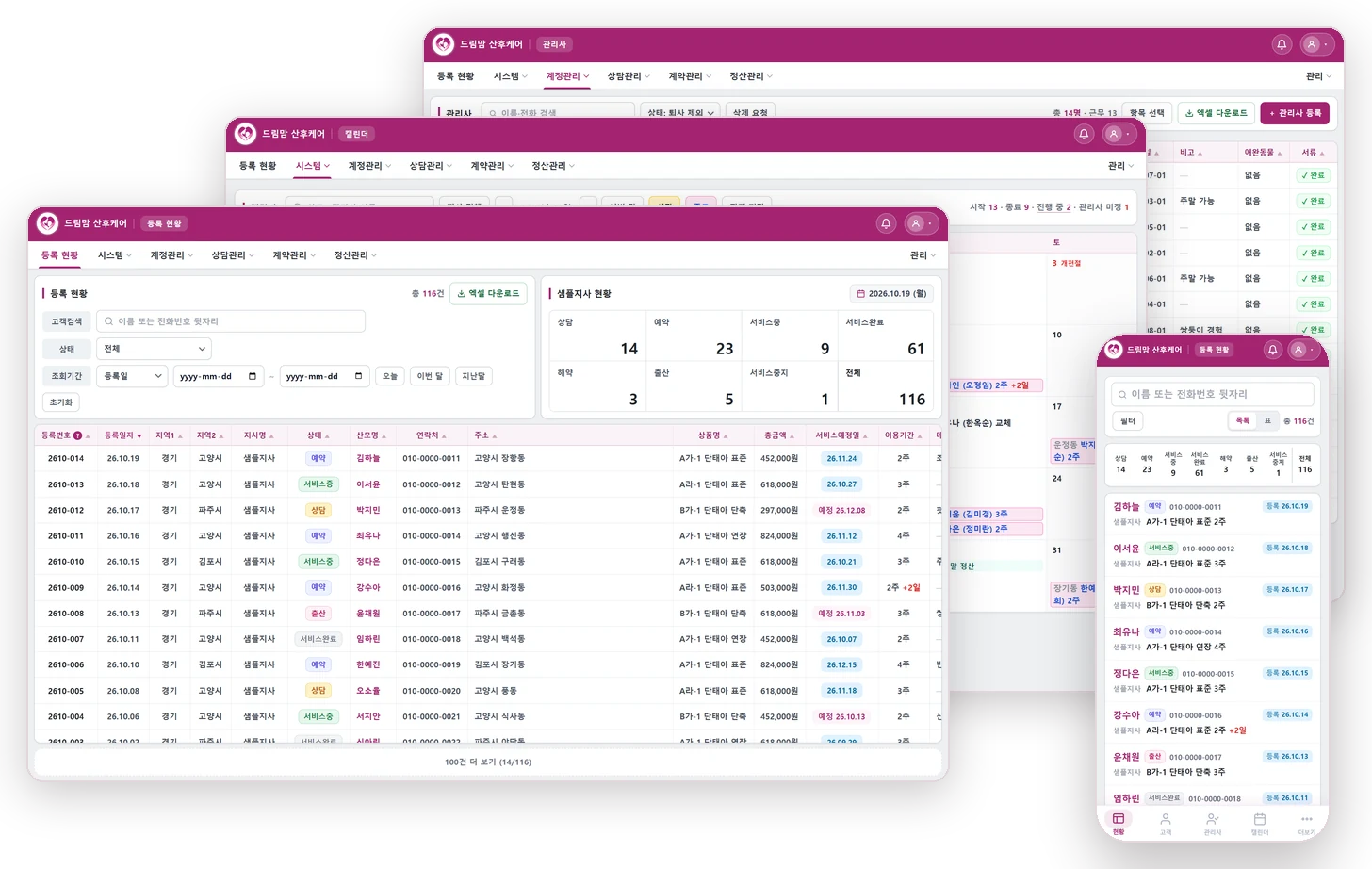The height and width of the screenshot is (869, 1372).
Task: Click the 2026.10.19 date button
Action: click(x=891, y=293)
